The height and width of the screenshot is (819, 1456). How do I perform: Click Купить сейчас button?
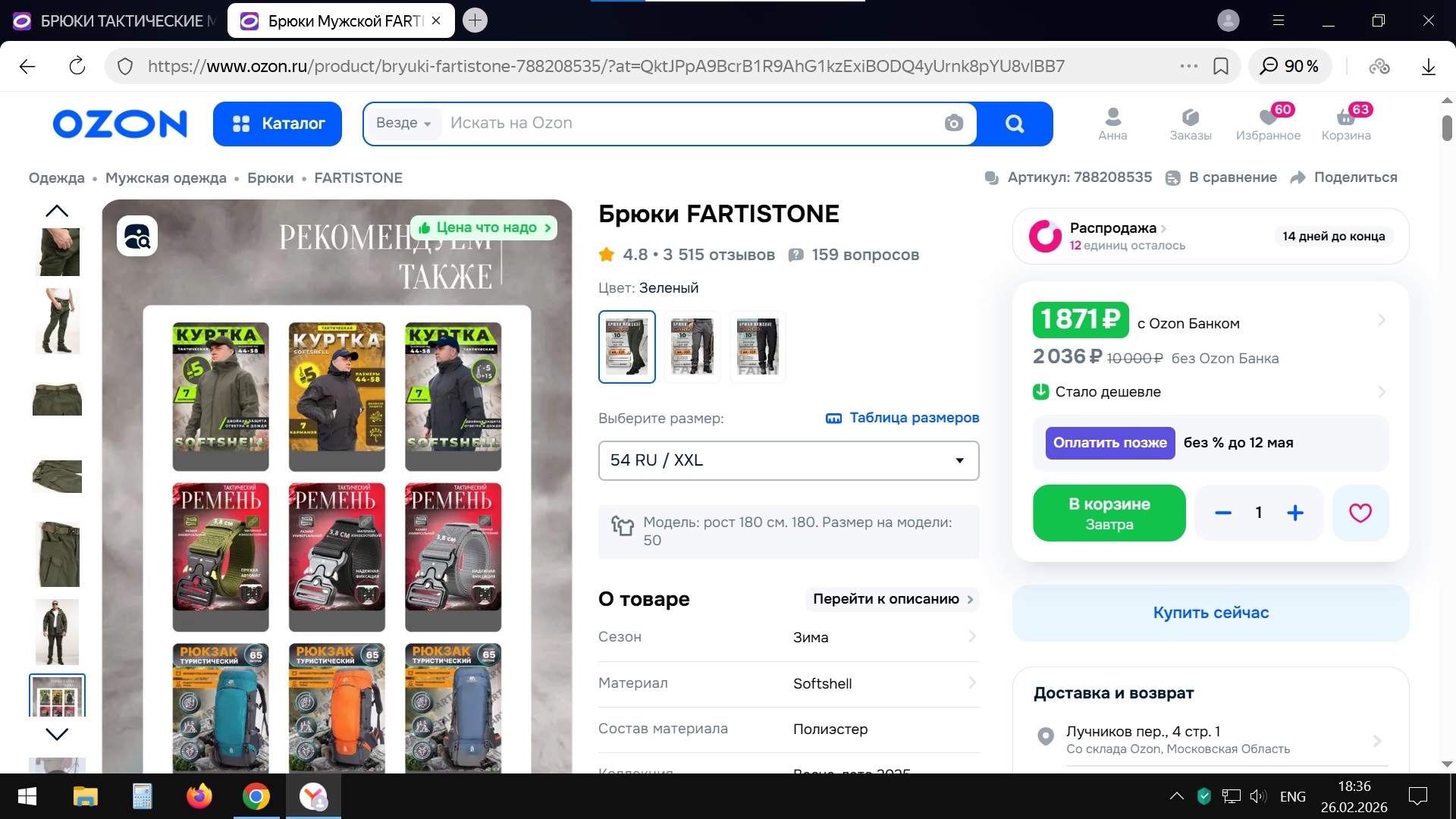(1210, 613)
